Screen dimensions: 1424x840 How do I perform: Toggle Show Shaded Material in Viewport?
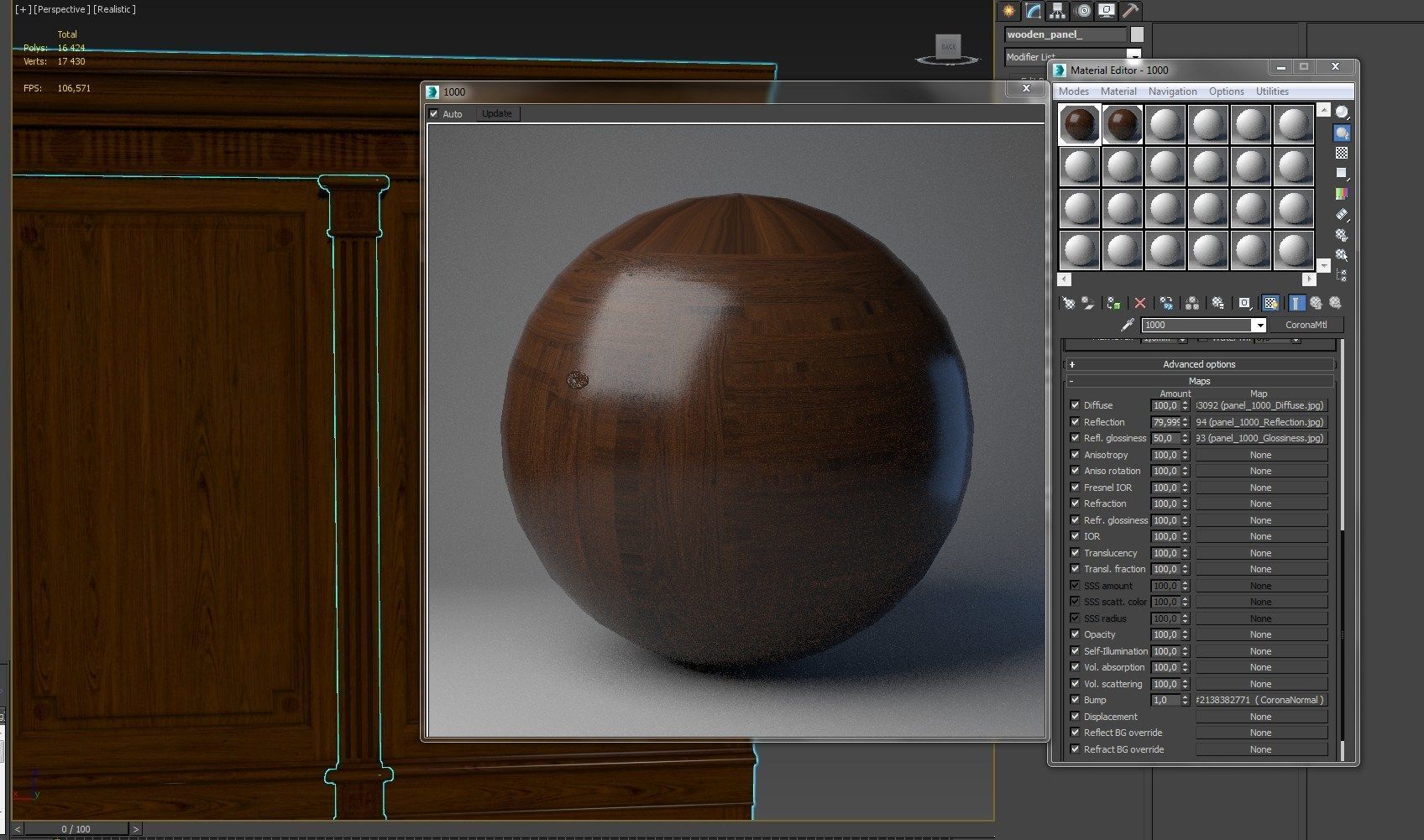1270,303
